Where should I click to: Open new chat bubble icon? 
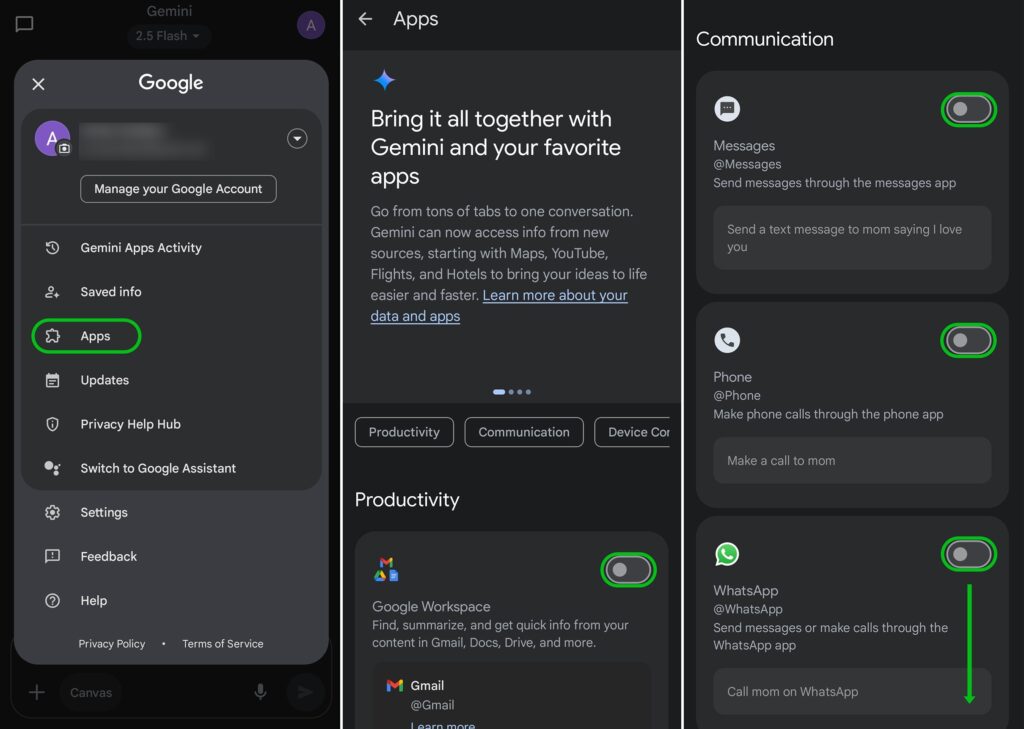25,24
